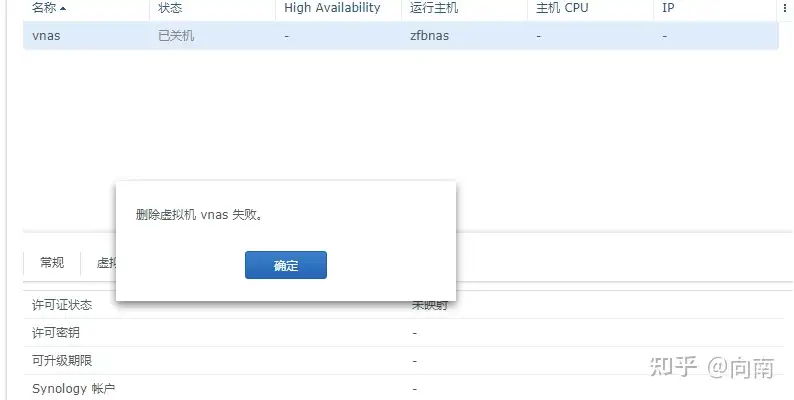Click the Synology 帐户 row

coord(404,388)
